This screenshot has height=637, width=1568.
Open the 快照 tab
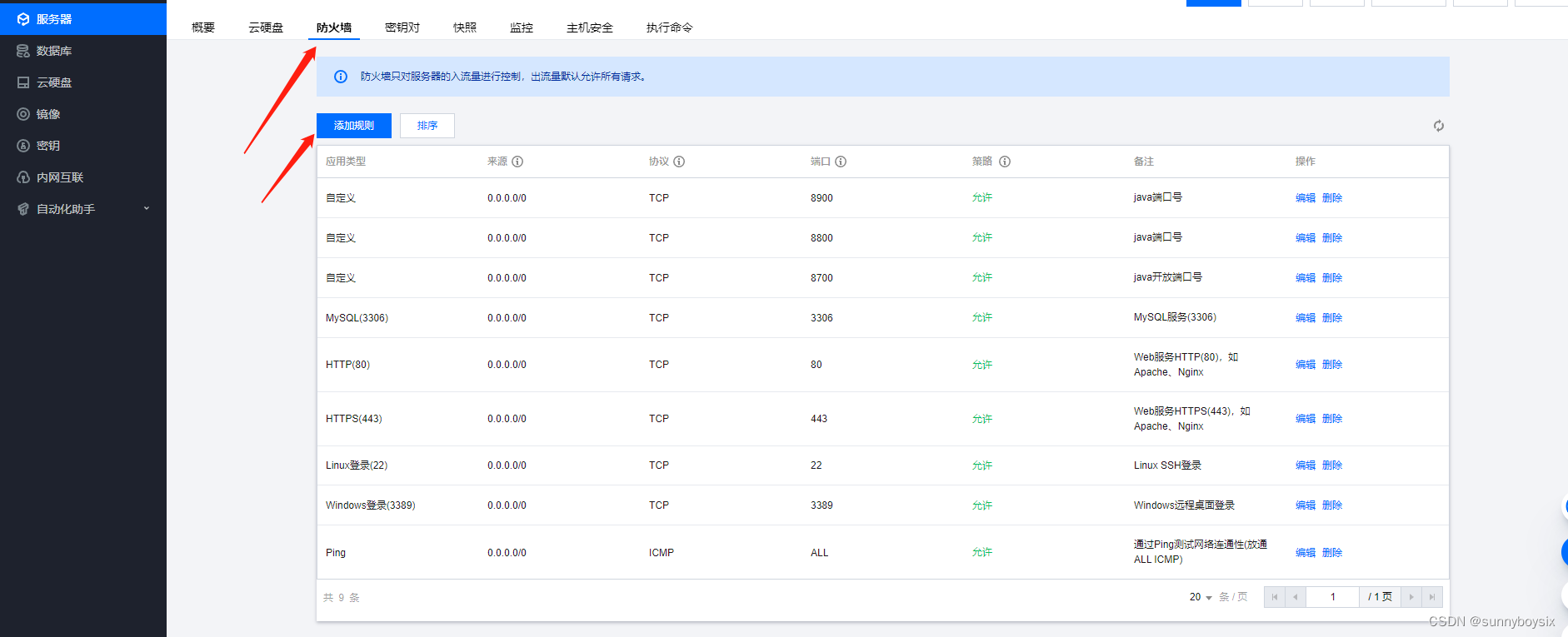(465, 27)
